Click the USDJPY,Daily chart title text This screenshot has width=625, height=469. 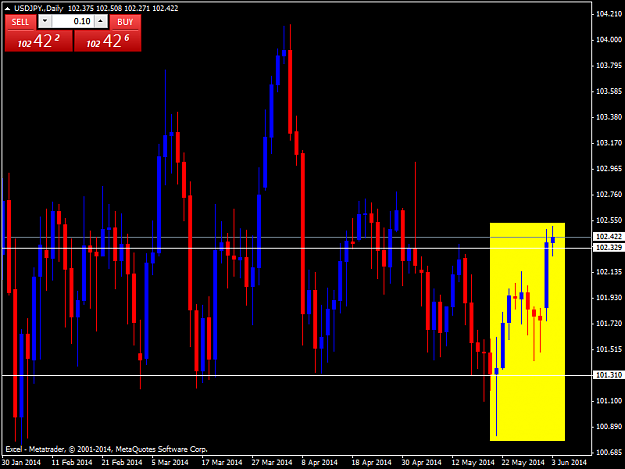(x=39, y=8)
